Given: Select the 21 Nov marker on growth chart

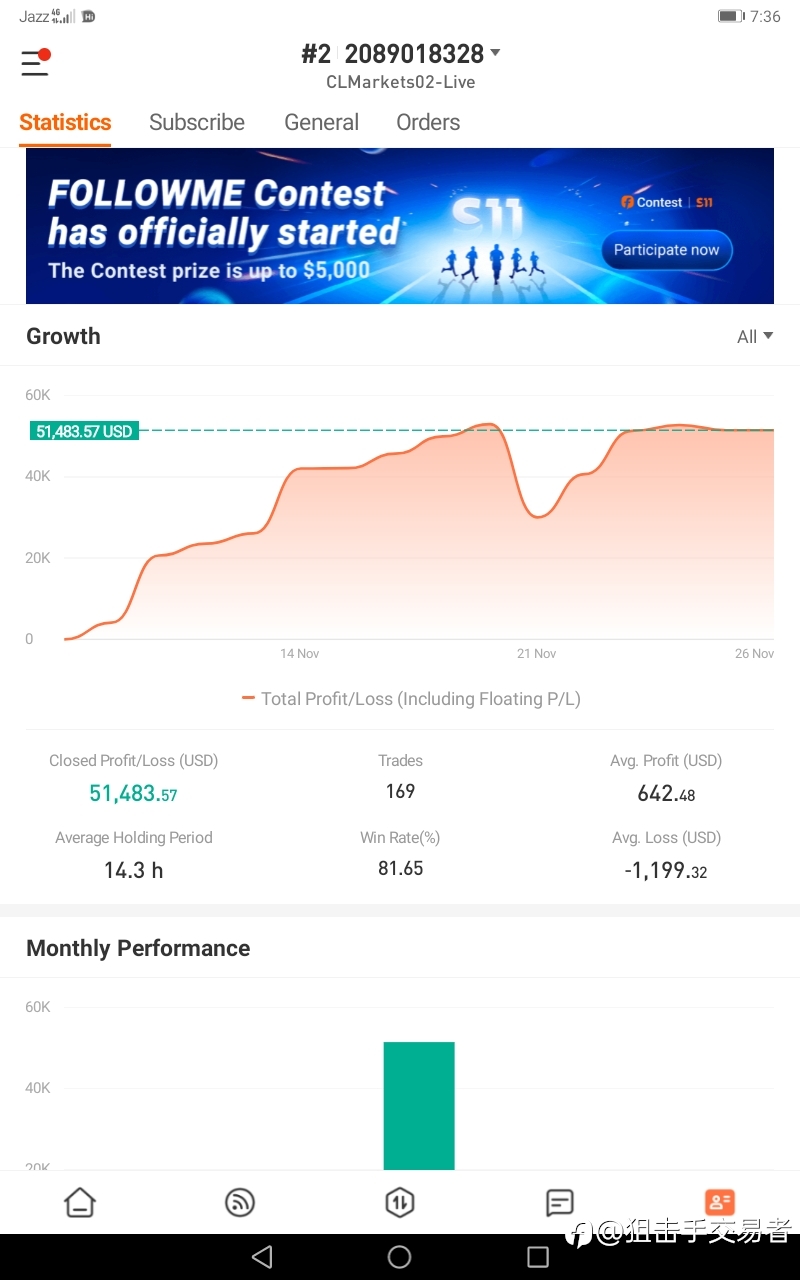Looking at the screenshot, I should point(537,653).
